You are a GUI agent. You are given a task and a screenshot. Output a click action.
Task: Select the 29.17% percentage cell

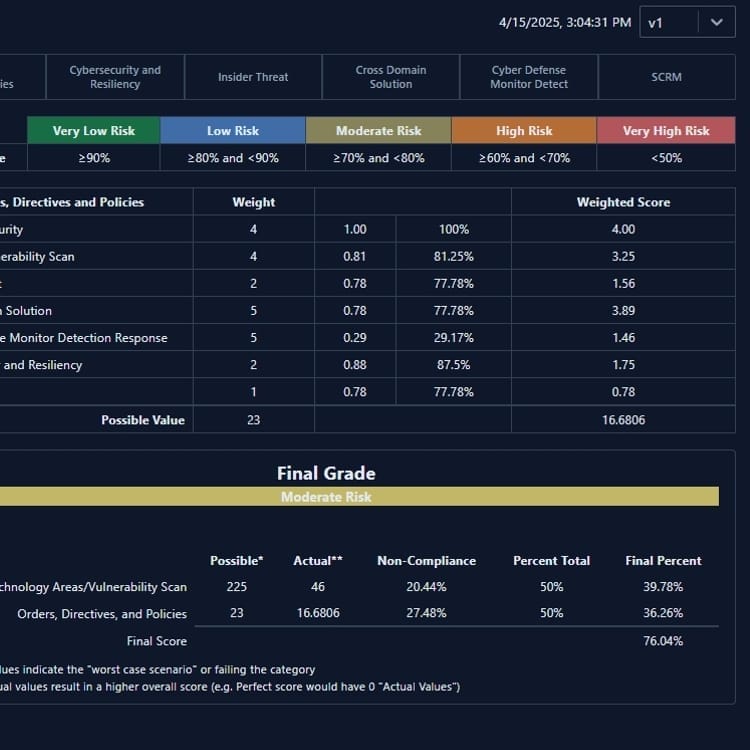(x=453, y=338)
